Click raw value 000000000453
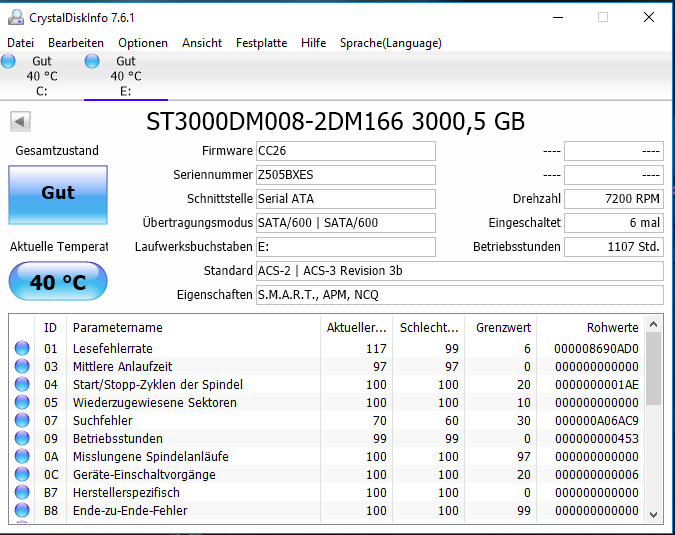Screen dimensions: 675x535 pyautogui.click(x=597, y=439)
